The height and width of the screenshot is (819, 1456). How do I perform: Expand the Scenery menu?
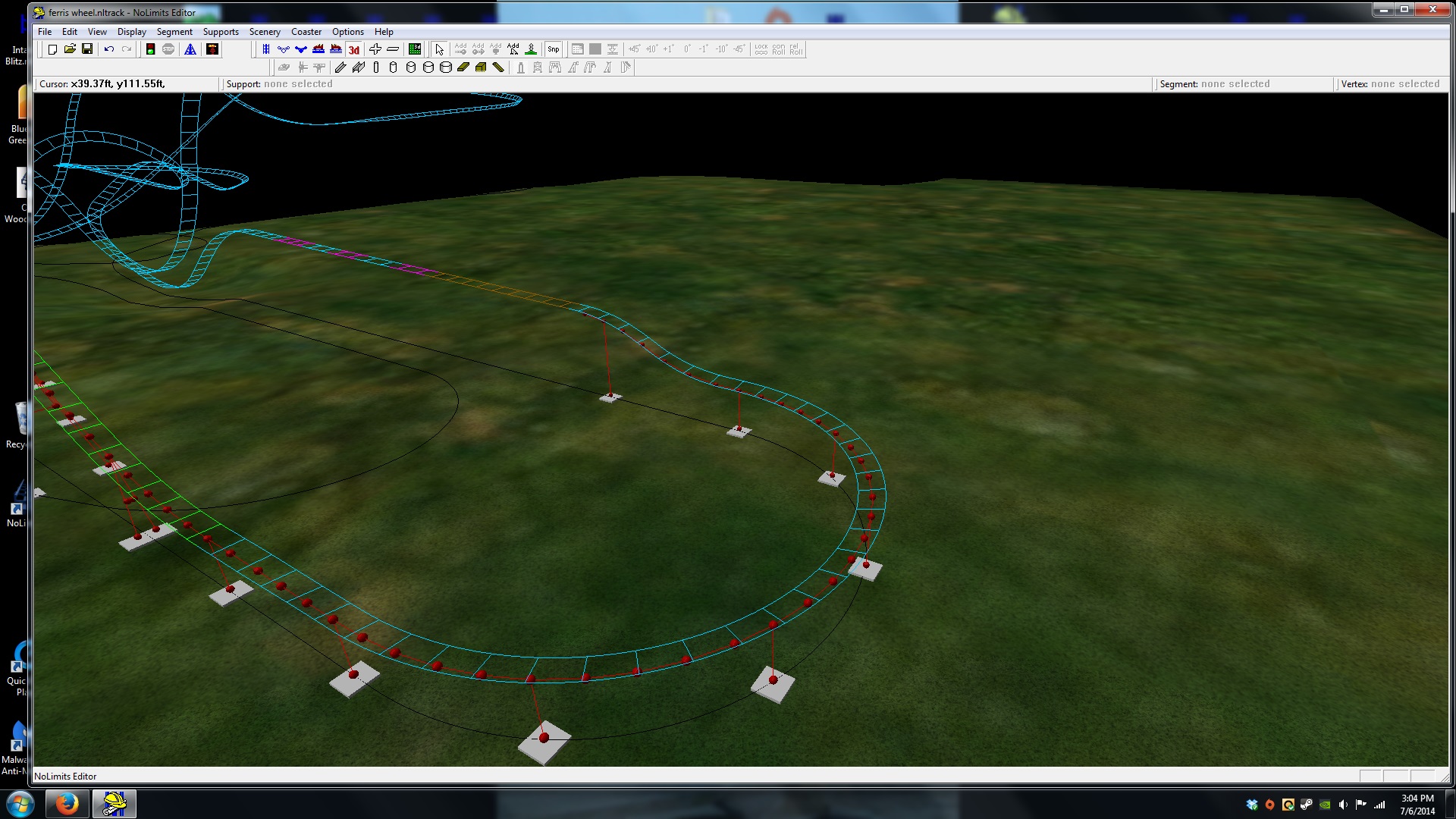pyautogui.click(x=265, y=32)
